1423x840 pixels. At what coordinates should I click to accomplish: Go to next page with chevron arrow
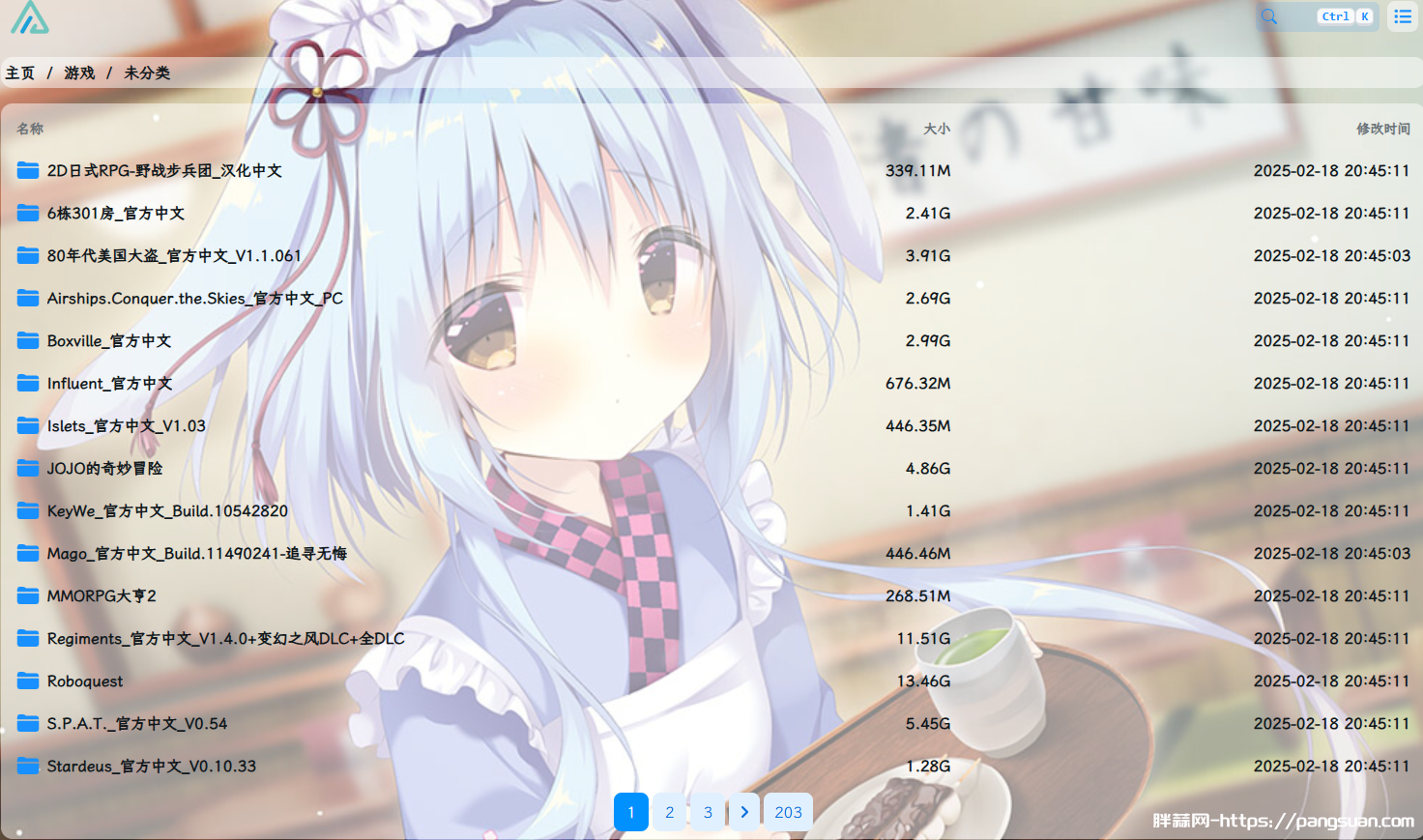pyautogui.click(x=744, y=812)
